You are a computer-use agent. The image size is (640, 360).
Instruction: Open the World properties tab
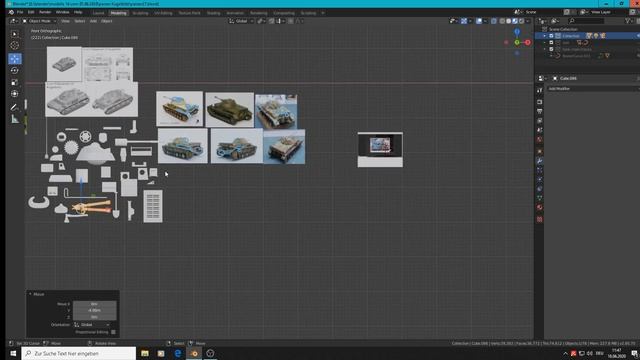pos(540,140)
